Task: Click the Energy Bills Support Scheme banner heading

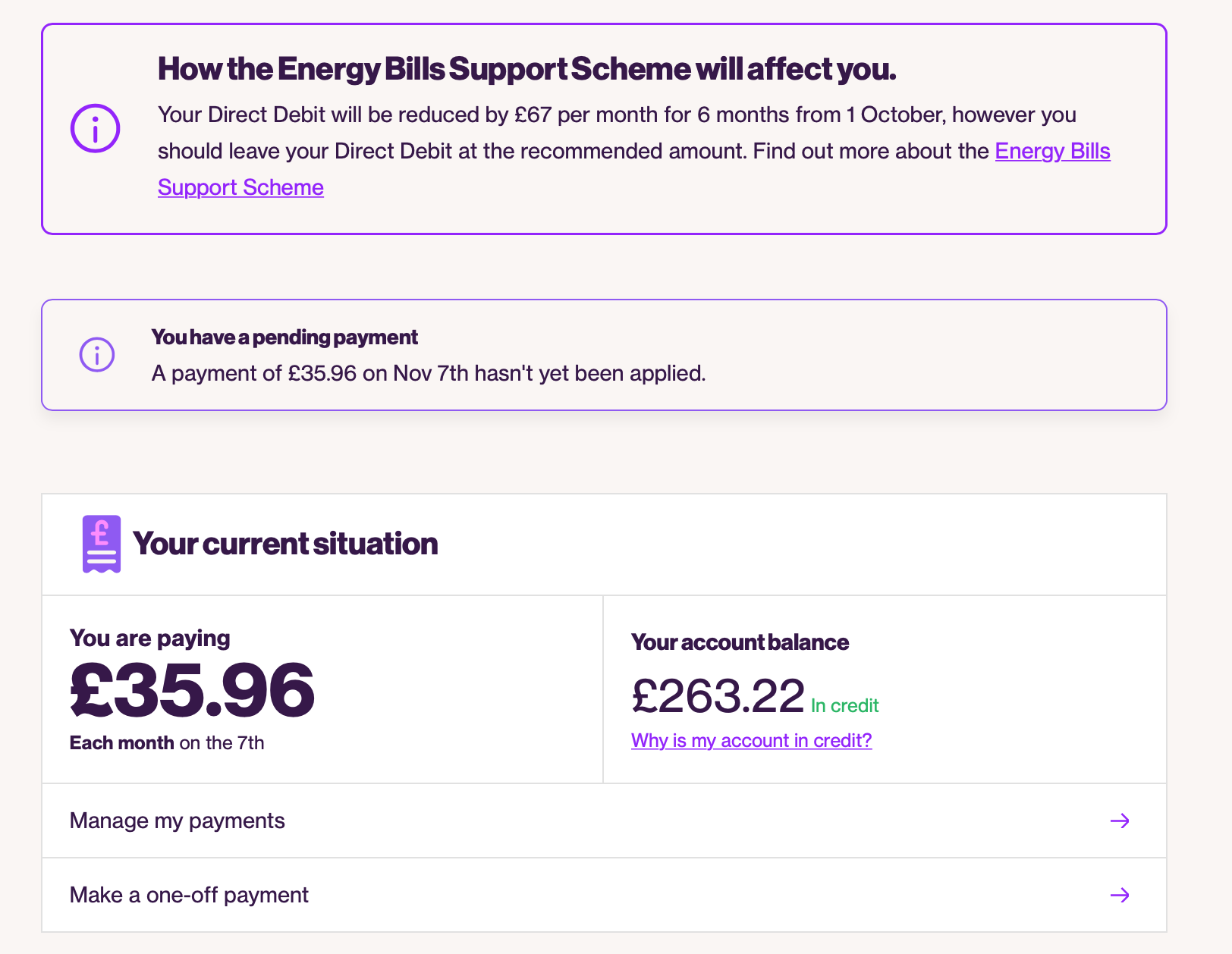Action: coord(527,69)
